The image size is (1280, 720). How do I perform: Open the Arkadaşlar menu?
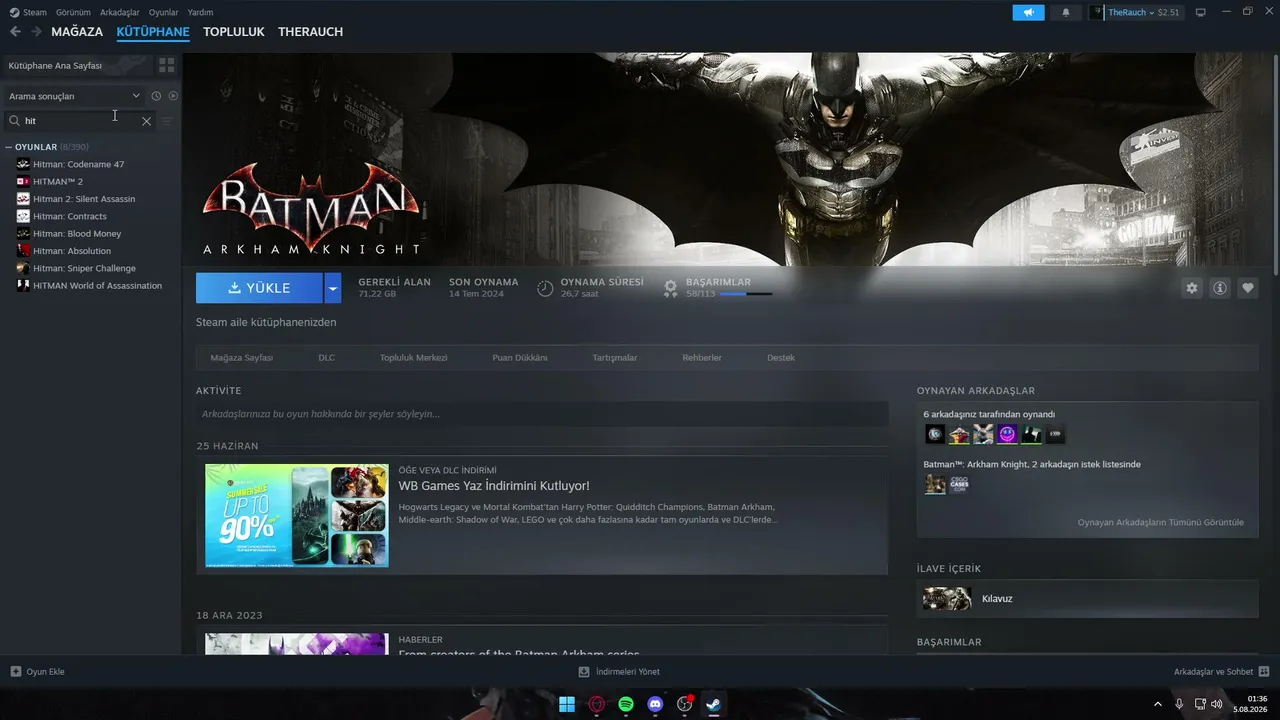[x=120, y=12]
